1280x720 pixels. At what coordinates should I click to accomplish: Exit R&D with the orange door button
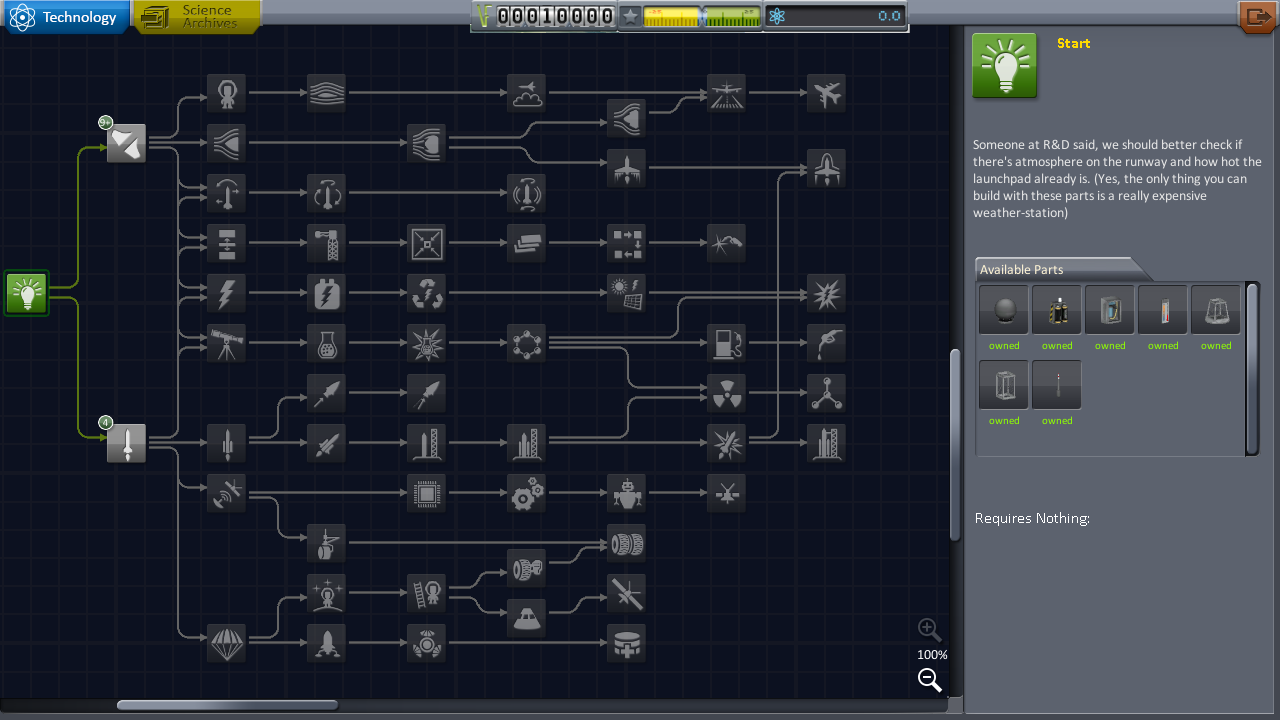1257,17
